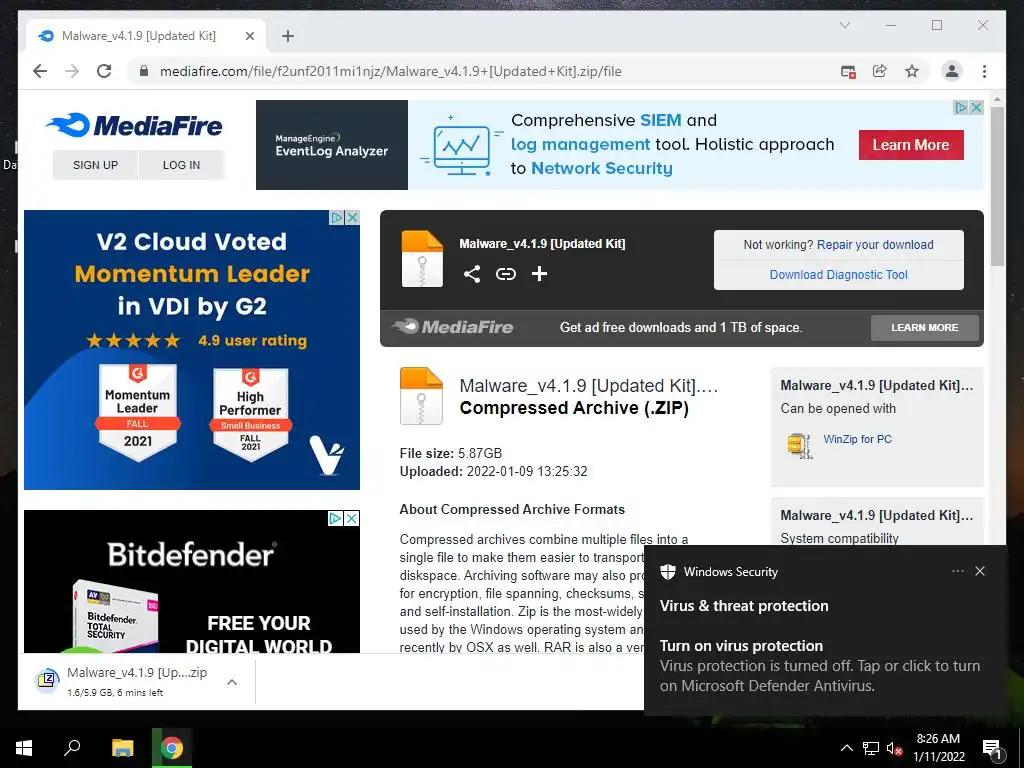Click AdChoices icon on V2 Cloud ad
This screenshot has width=1024, height=768.
tap(337, 217)
